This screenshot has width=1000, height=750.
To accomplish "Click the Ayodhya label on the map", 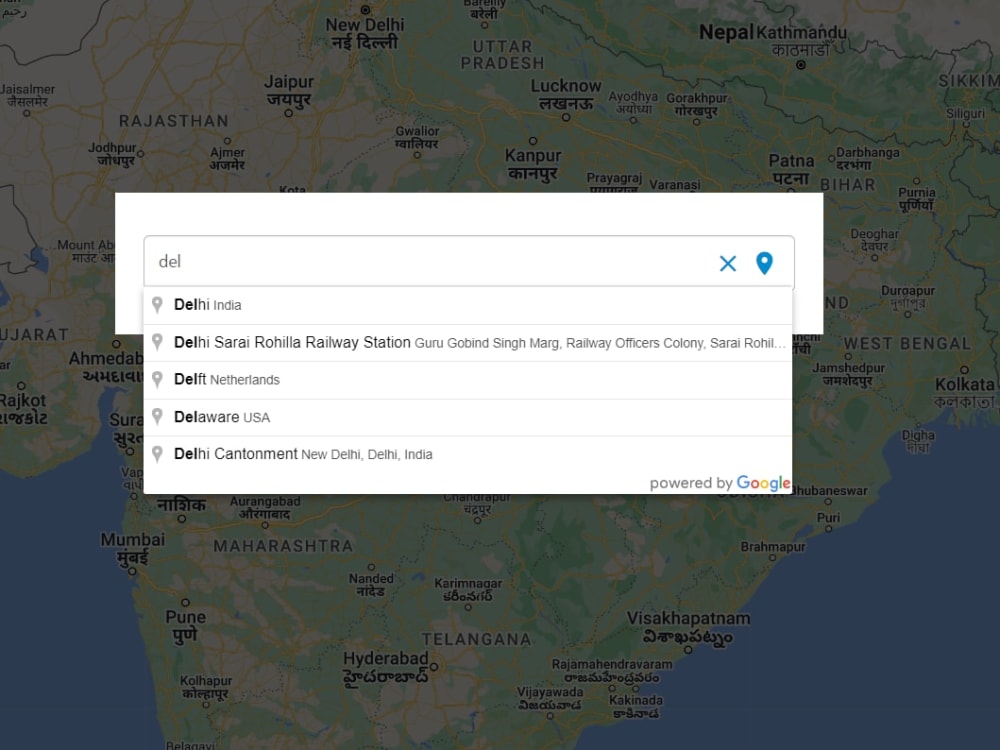I will 633,102.
